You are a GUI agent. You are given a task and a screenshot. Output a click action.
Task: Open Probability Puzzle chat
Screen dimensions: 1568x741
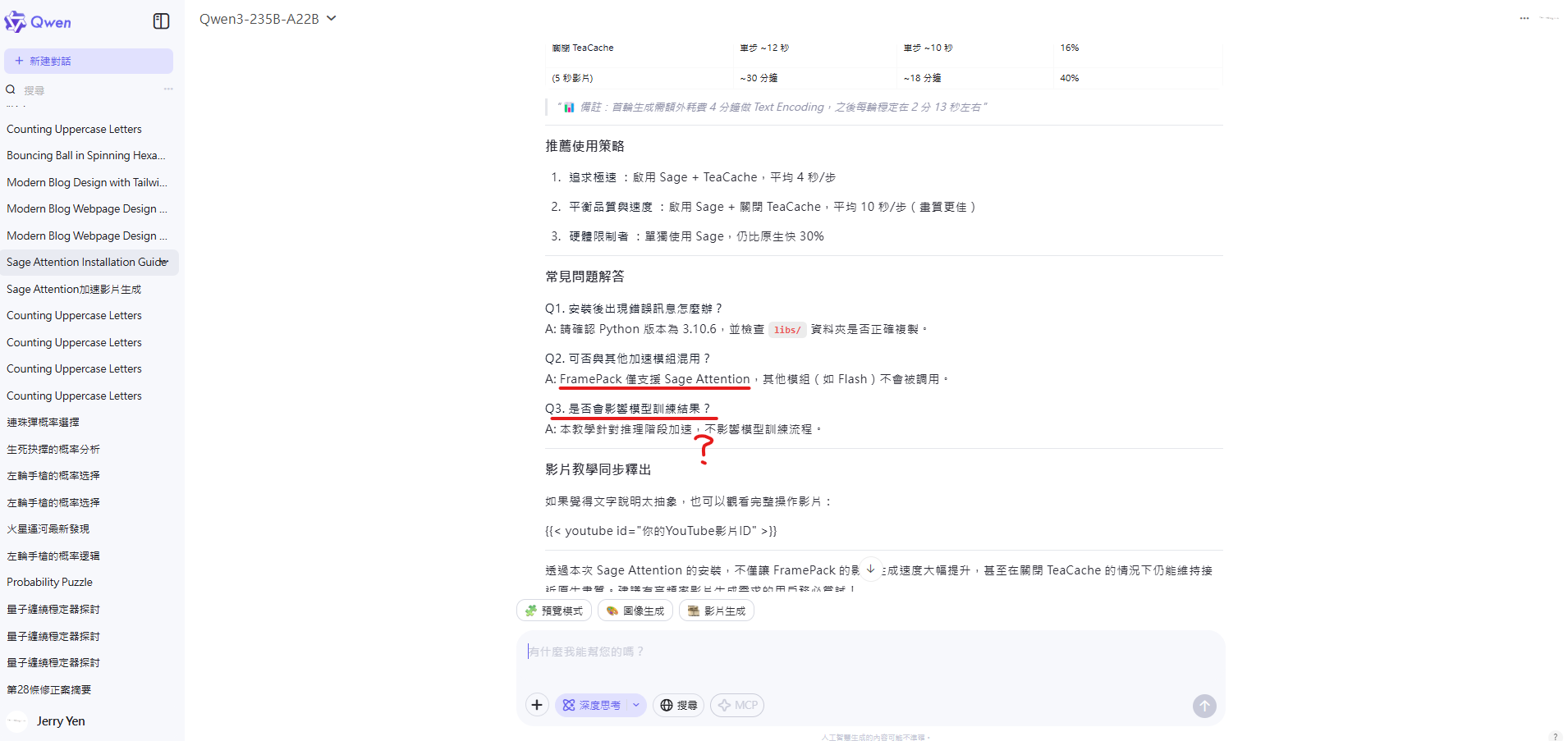pyautogui.click(x=49, y=582)
